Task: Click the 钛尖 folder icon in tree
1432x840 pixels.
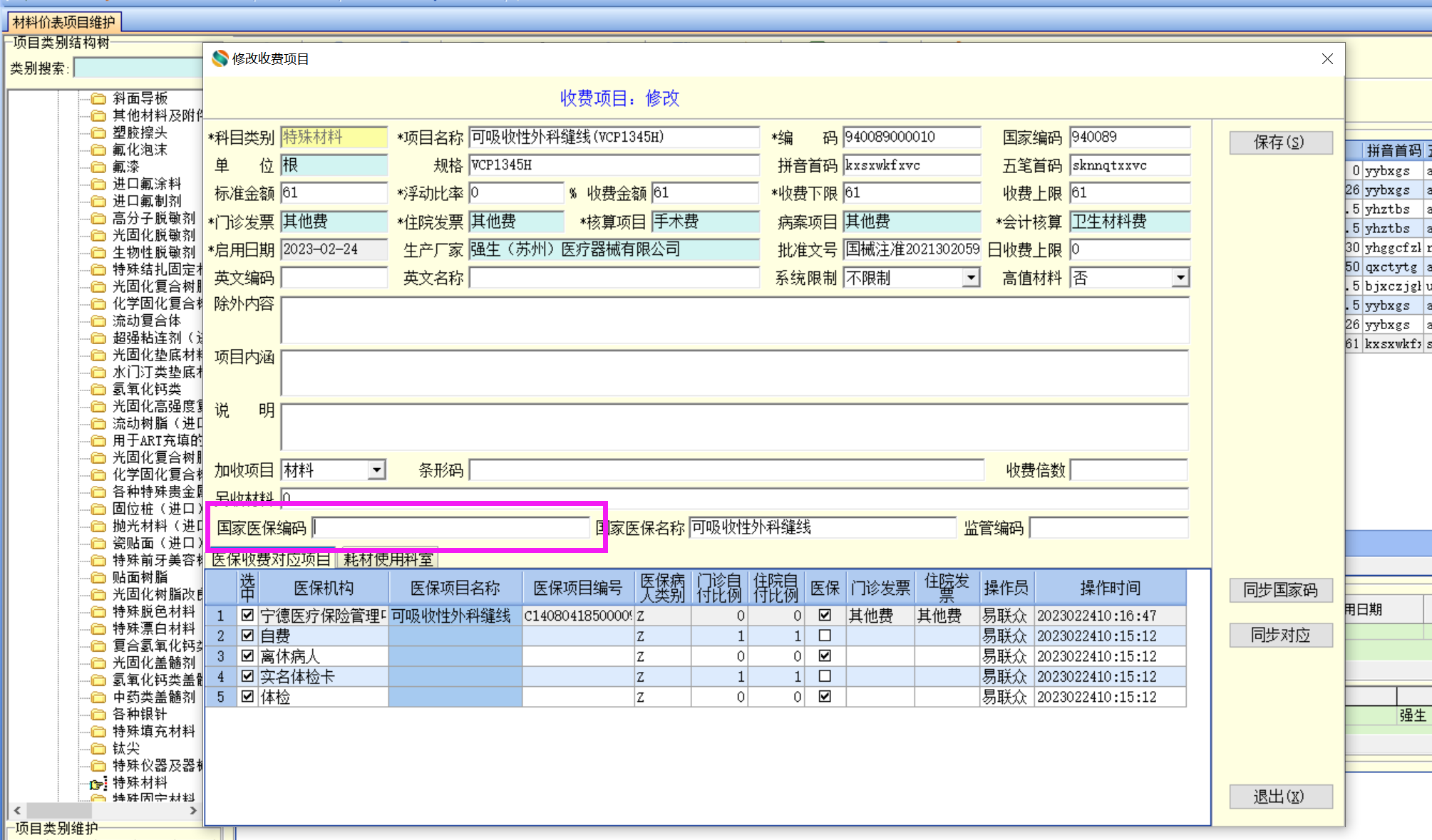Action: [x=99, y=749]
